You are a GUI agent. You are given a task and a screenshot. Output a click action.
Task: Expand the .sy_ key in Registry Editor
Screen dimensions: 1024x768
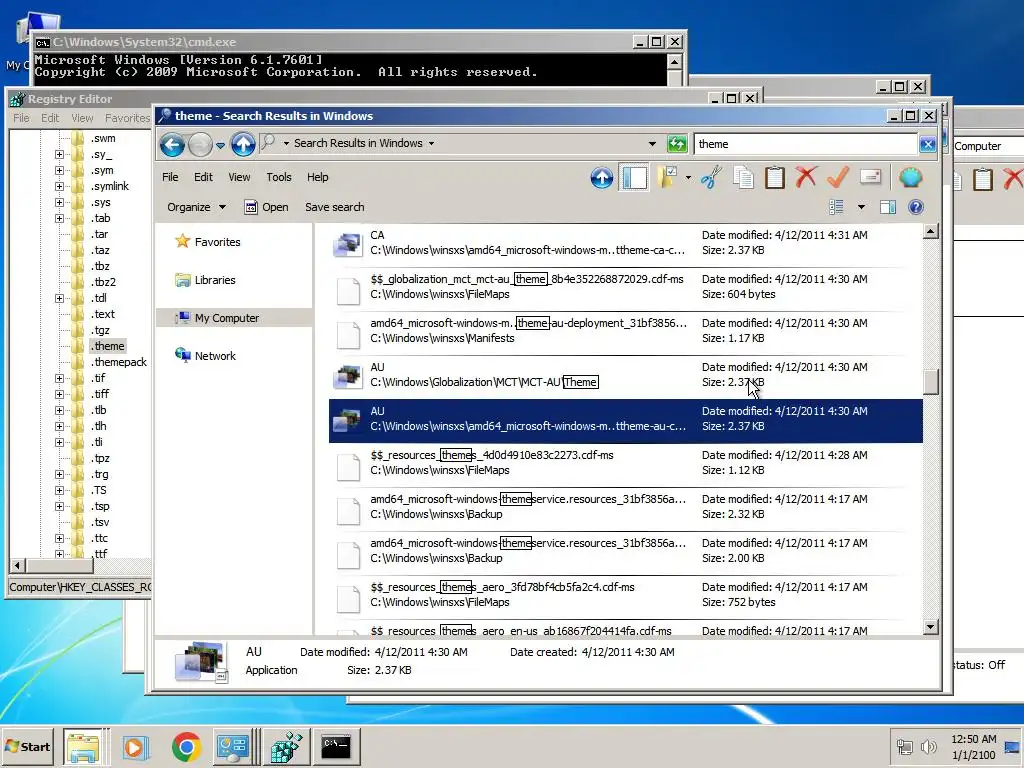(x=59, y=155)
